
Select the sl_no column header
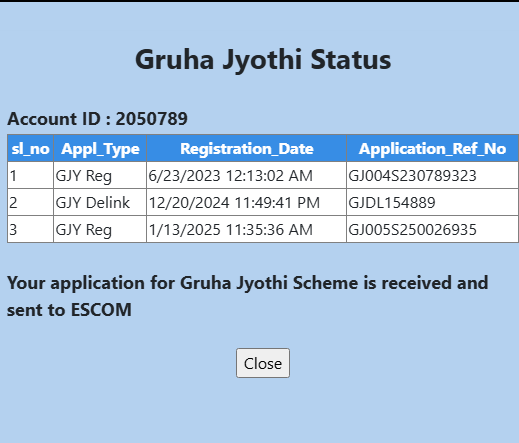(30, 148)
